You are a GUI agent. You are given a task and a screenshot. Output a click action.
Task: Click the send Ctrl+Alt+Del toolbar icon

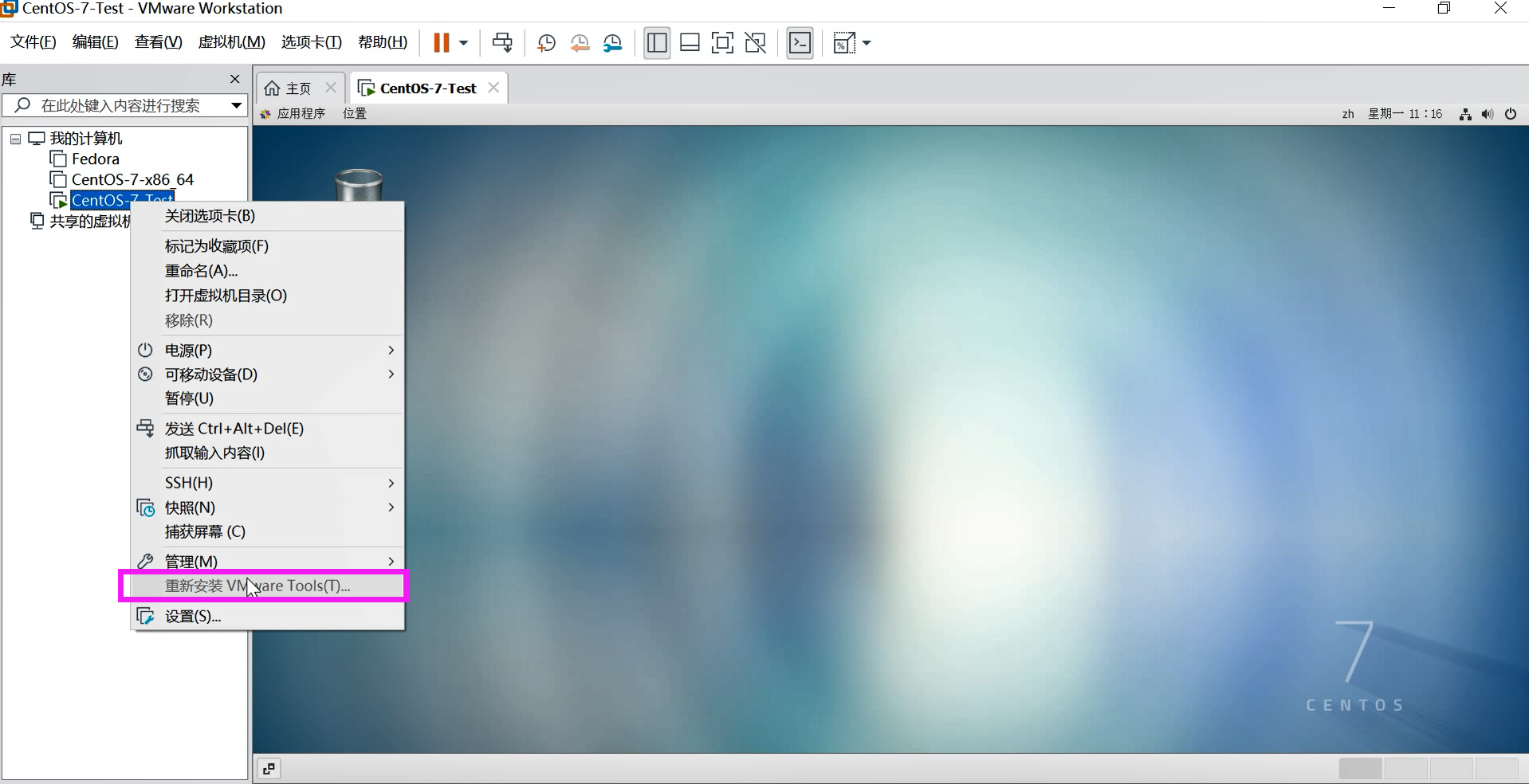502,42
